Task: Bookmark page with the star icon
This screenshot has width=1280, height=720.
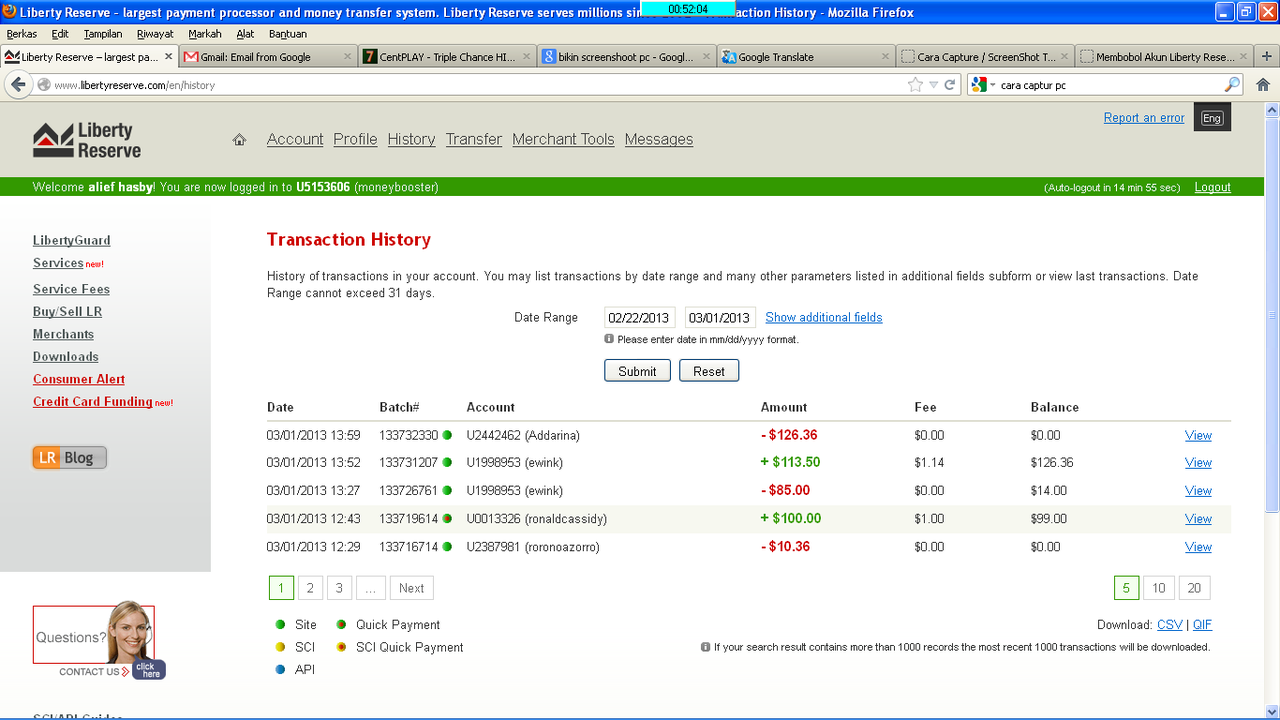Action: click(915, 85)
